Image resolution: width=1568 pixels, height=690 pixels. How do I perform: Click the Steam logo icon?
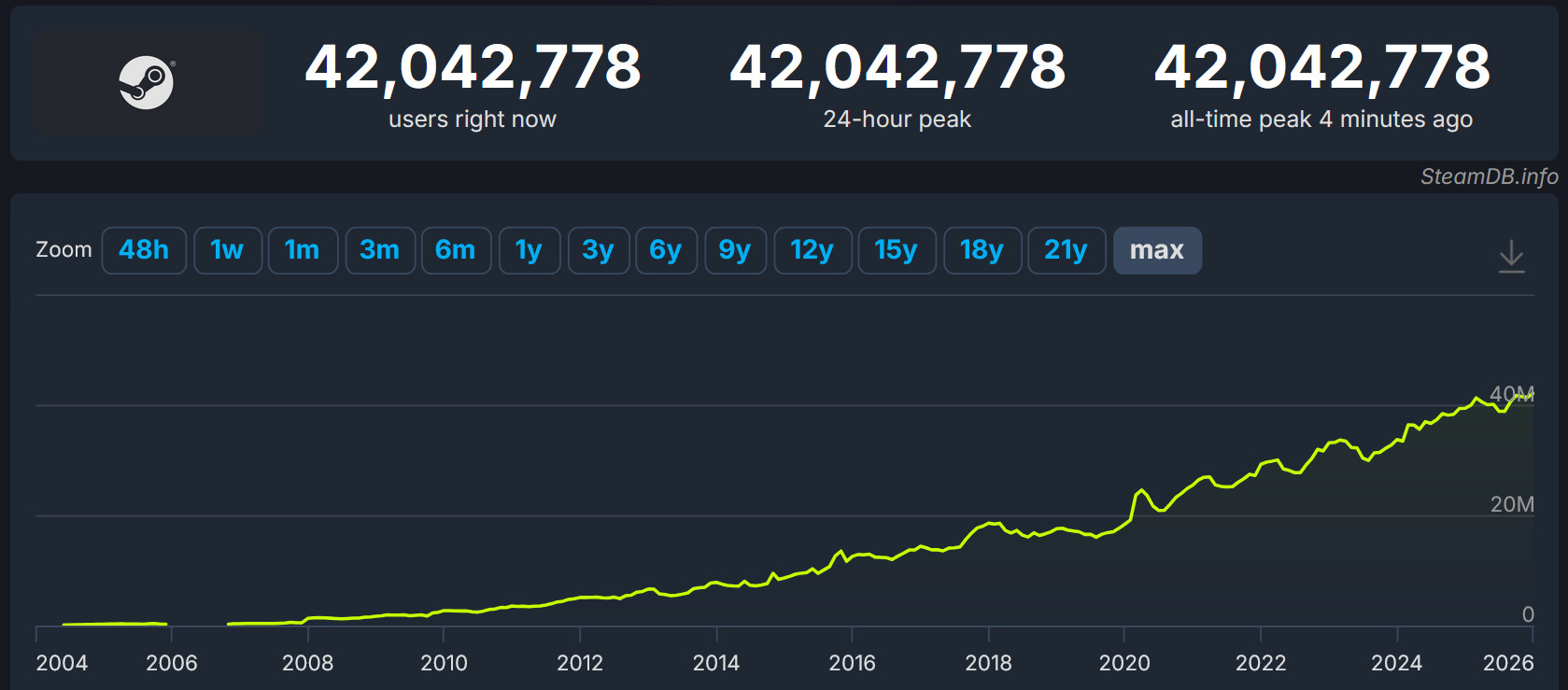[x=147, y=82]
